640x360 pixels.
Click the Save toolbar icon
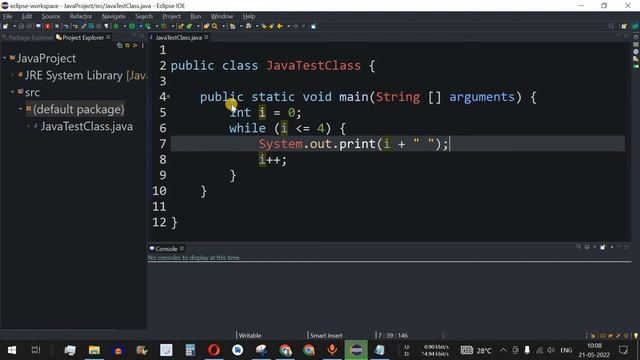click(21, 26)
